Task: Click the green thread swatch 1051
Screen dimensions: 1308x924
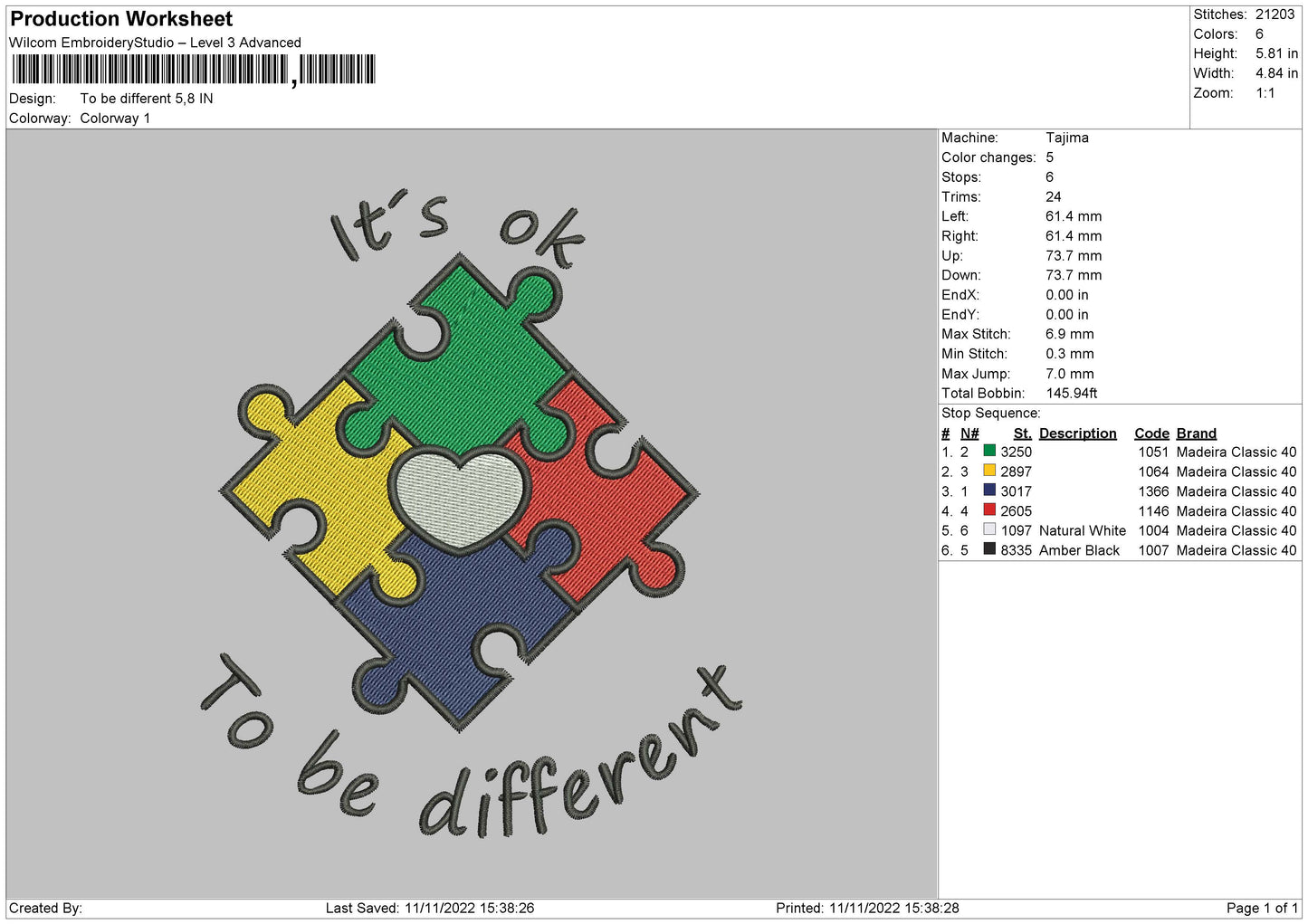Action: point(989,451)
